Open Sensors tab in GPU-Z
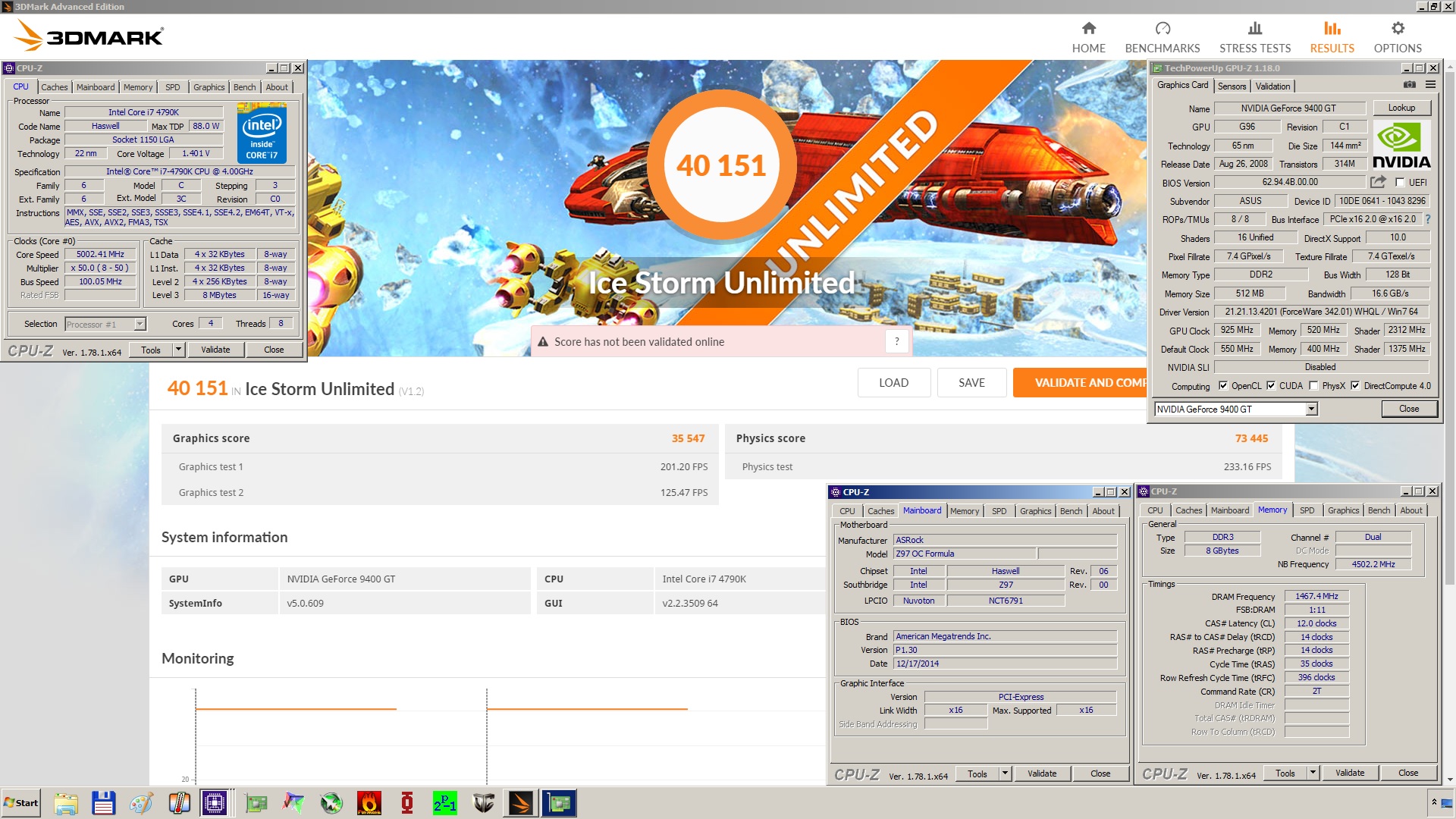 point(1232,86)
